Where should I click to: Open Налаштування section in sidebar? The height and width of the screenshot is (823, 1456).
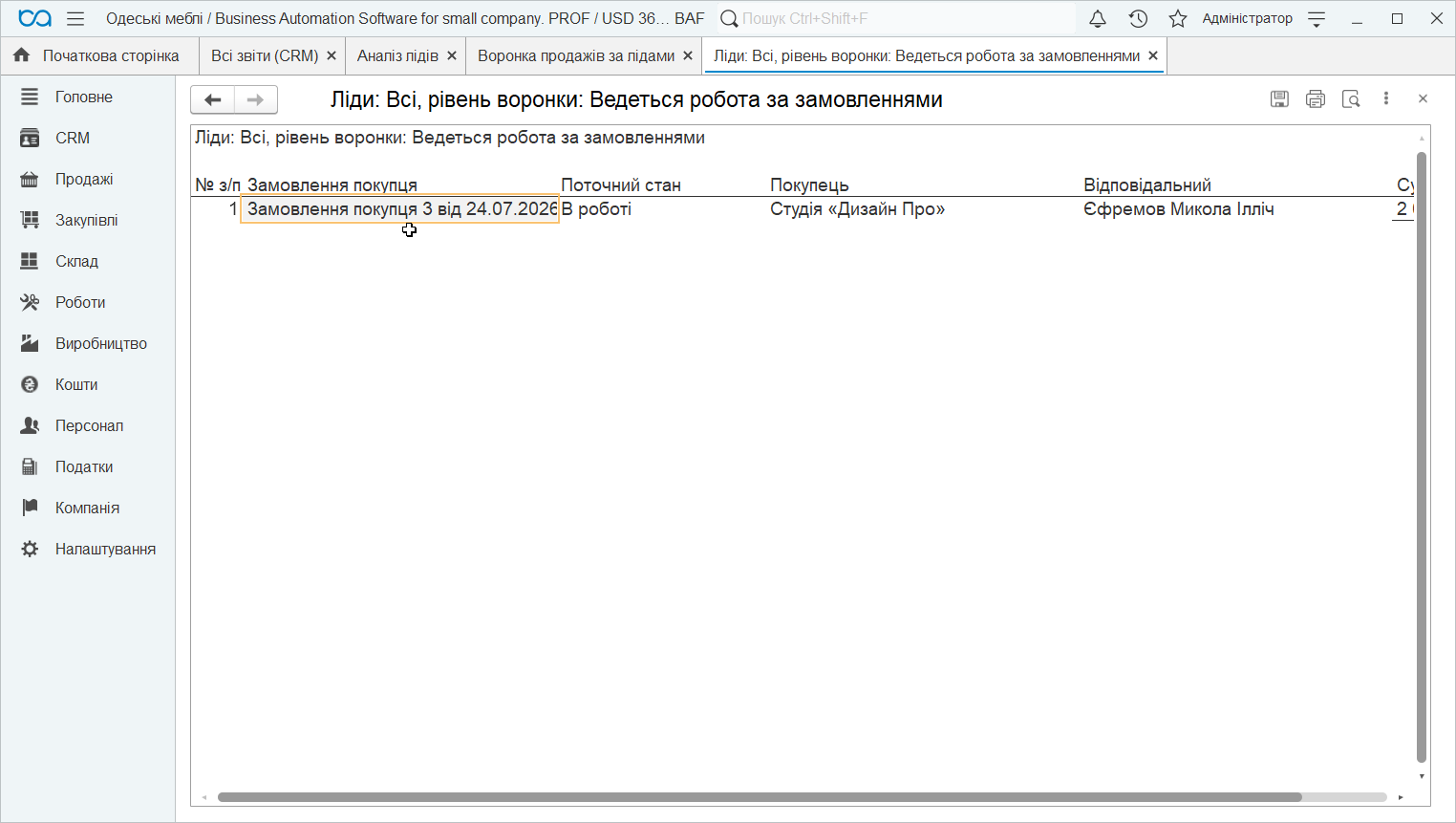click(x=88, y=549)
